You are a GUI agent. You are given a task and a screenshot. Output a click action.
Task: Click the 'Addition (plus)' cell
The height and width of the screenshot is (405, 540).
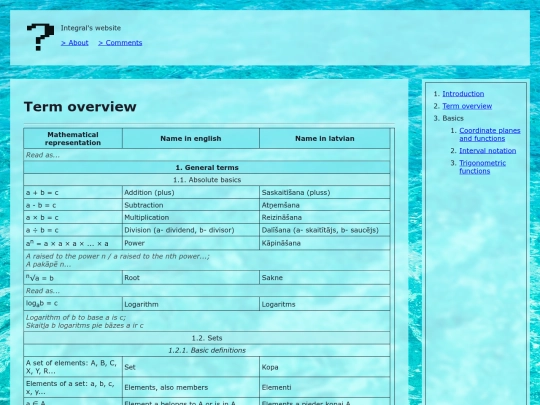191,193
